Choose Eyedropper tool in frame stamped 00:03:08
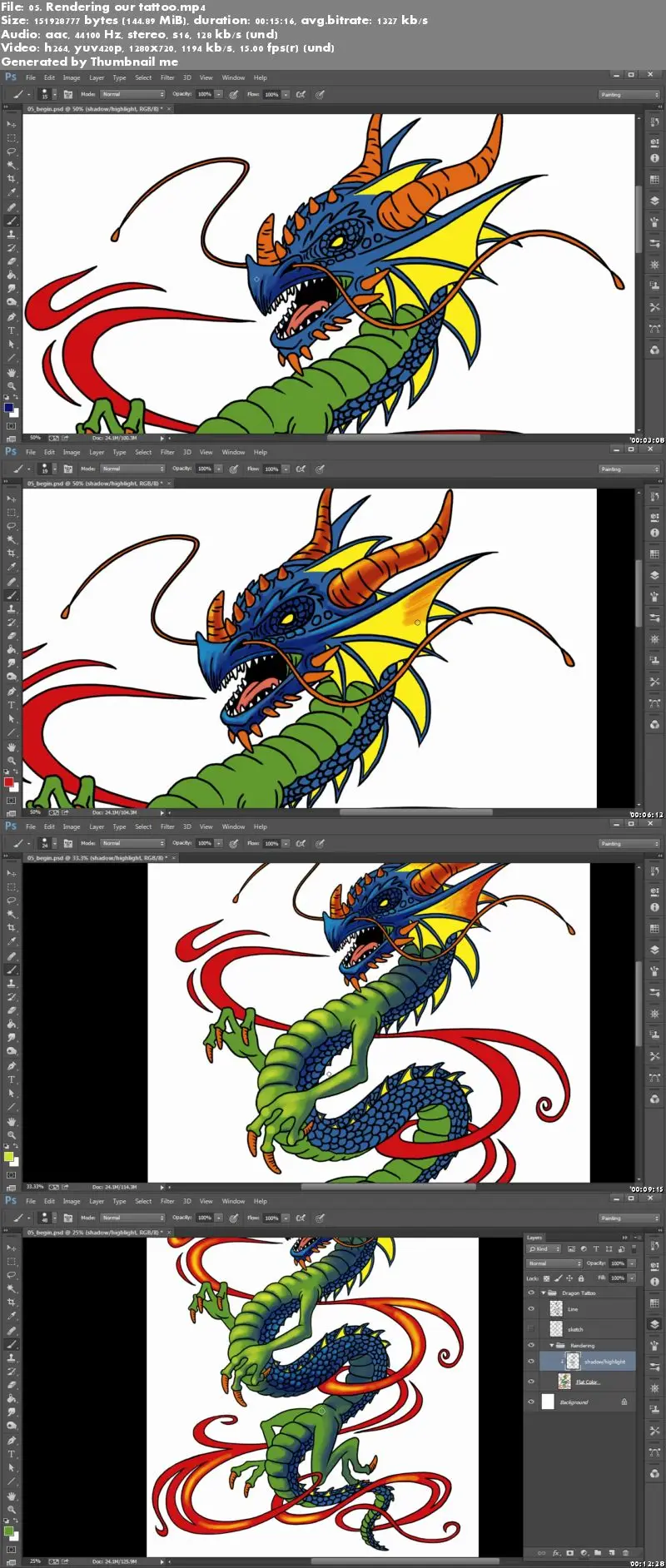The width and height of the screenshot is (666, 1568). pos(12,192)
